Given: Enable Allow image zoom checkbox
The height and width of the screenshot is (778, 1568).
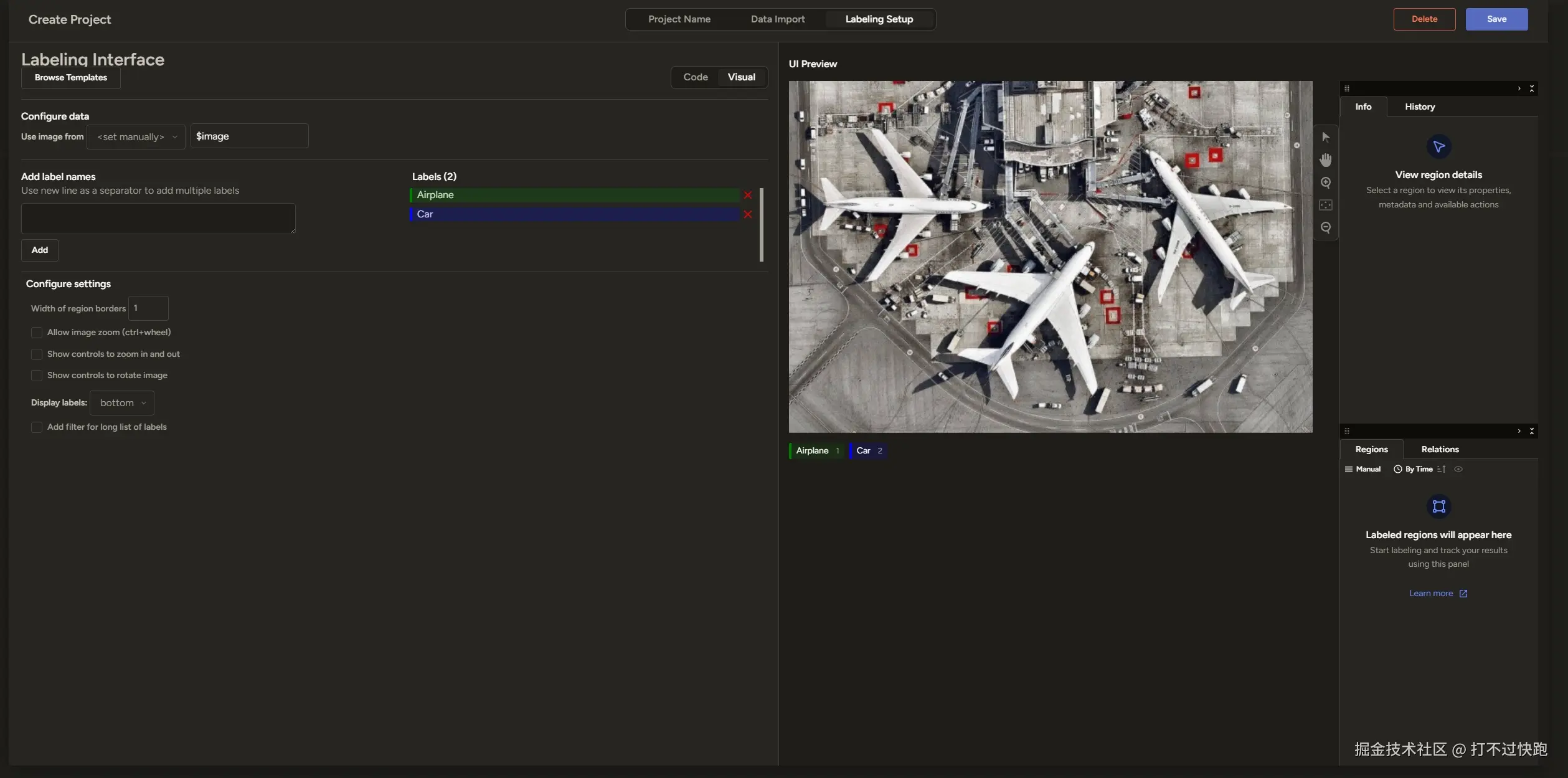Looking at the screenshot, I should point(37,333).
